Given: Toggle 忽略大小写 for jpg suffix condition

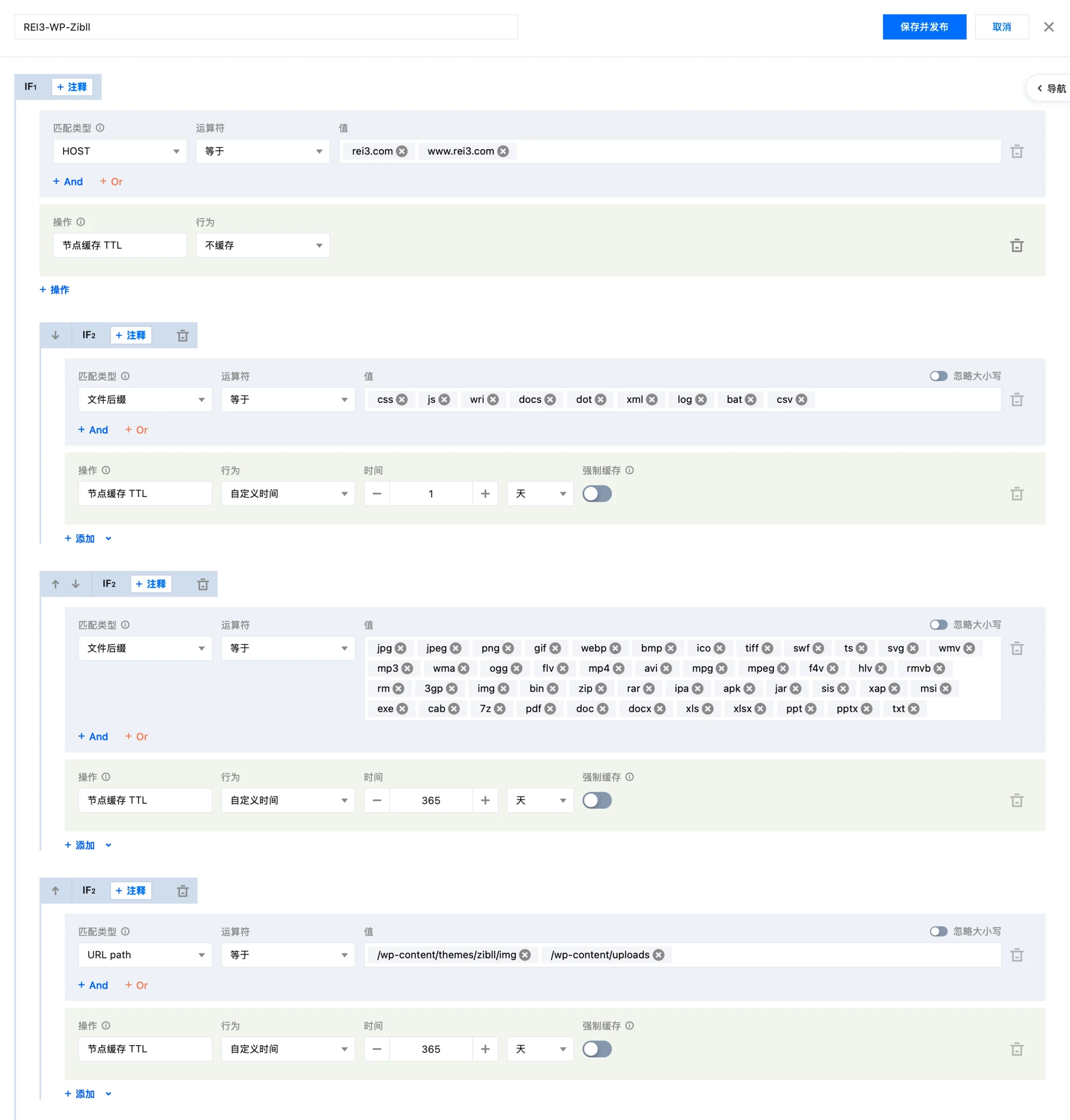Looking at the screenshot, I should pos(938,625).
